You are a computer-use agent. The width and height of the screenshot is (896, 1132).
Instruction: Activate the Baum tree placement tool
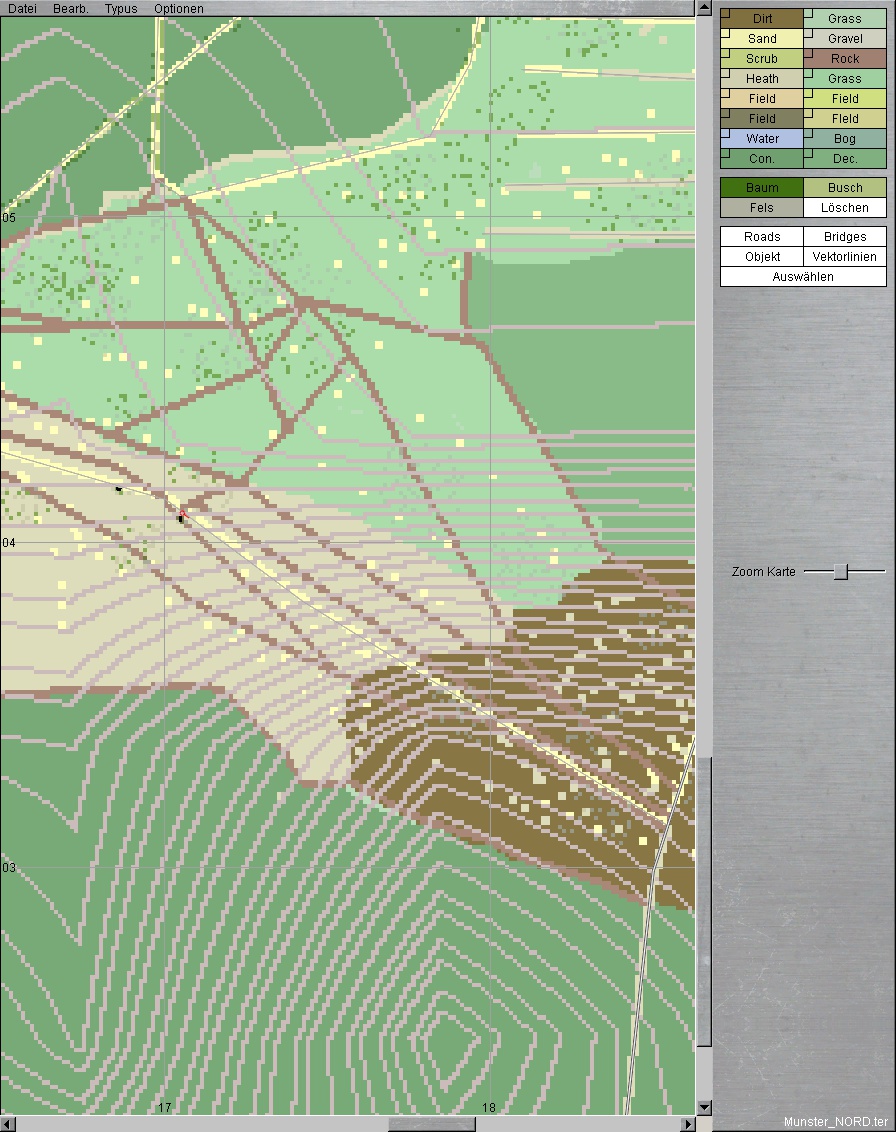[762, 188]
